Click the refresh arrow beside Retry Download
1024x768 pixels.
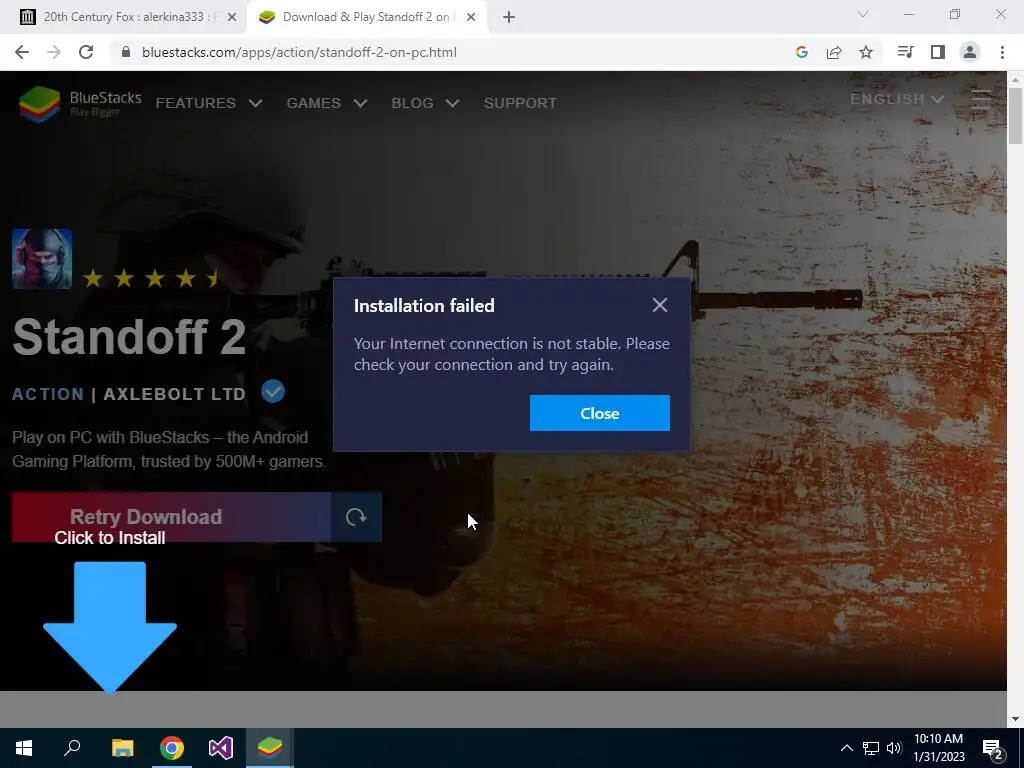point(356,517)
